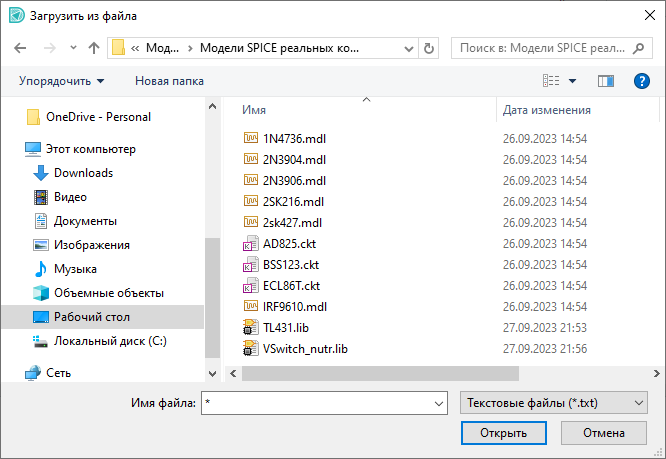Go forward with the right arrow

[49, 48]
